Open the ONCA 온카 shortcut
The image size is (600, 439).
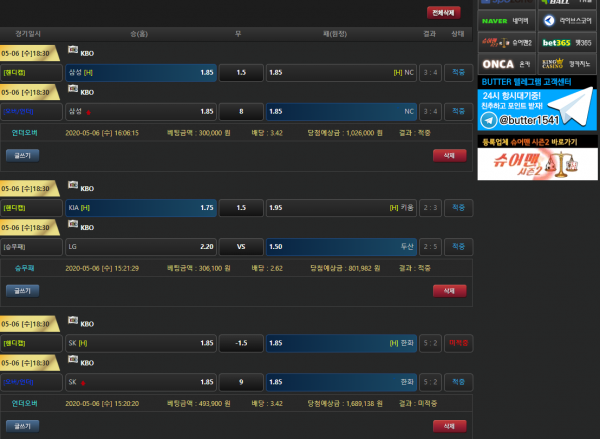pos(504,63)
